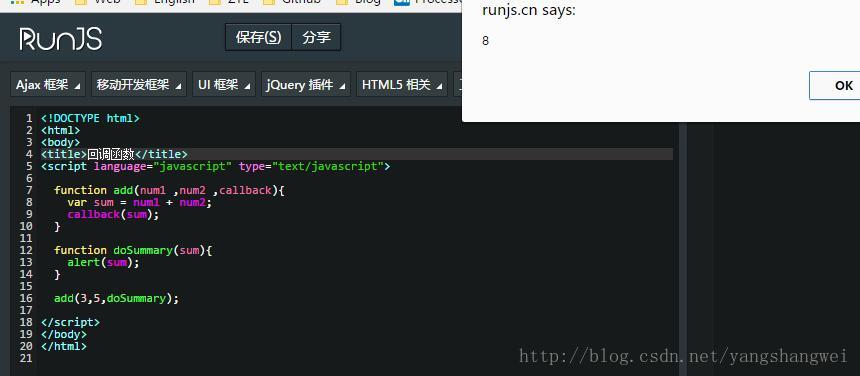Click the <body> tag on line 3
The image size is (860, 376).
pos(60,142)
